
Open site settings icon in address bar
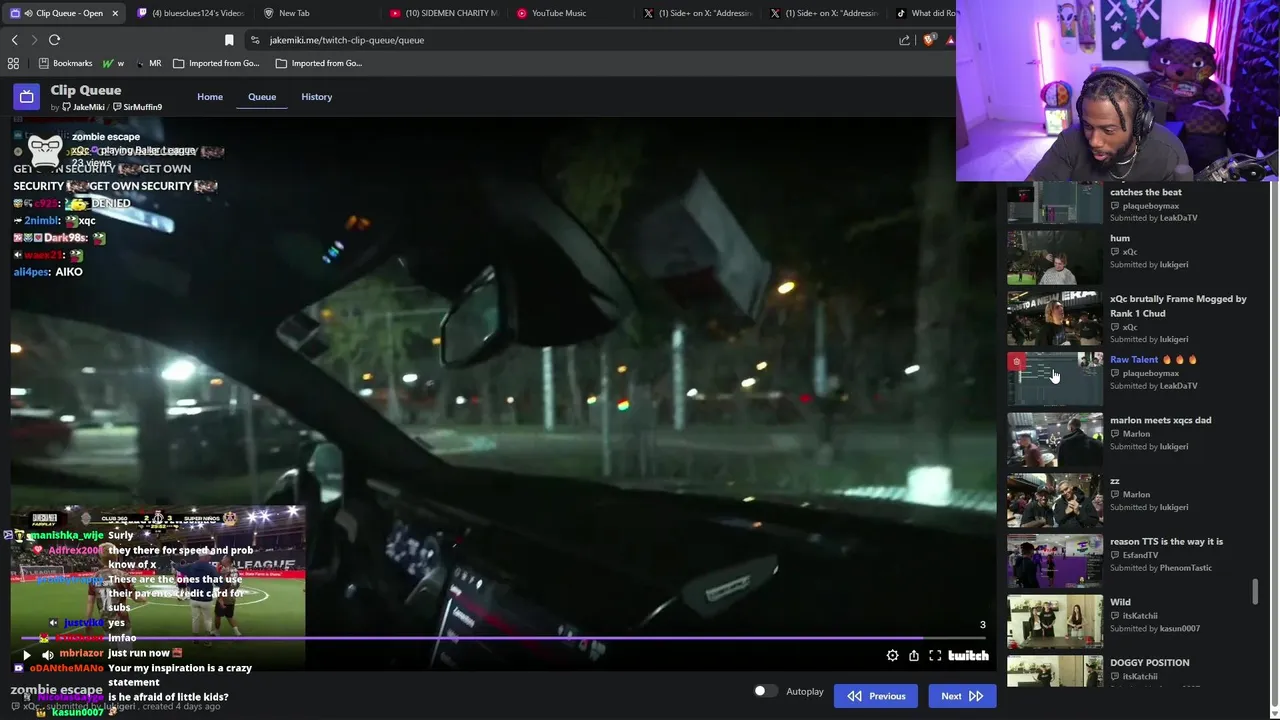pyautogui.click(x=255, y=40)
